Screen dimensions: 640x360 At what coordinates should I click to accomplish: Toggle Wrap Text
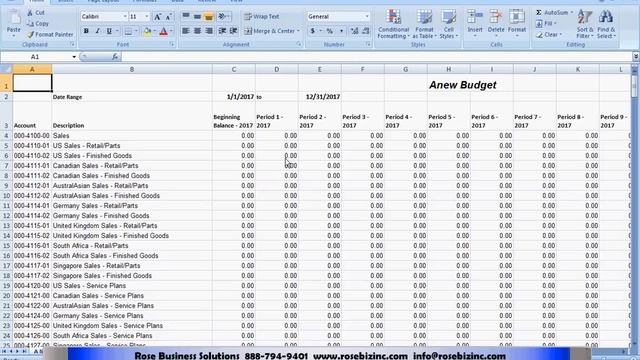click(262, 17)
